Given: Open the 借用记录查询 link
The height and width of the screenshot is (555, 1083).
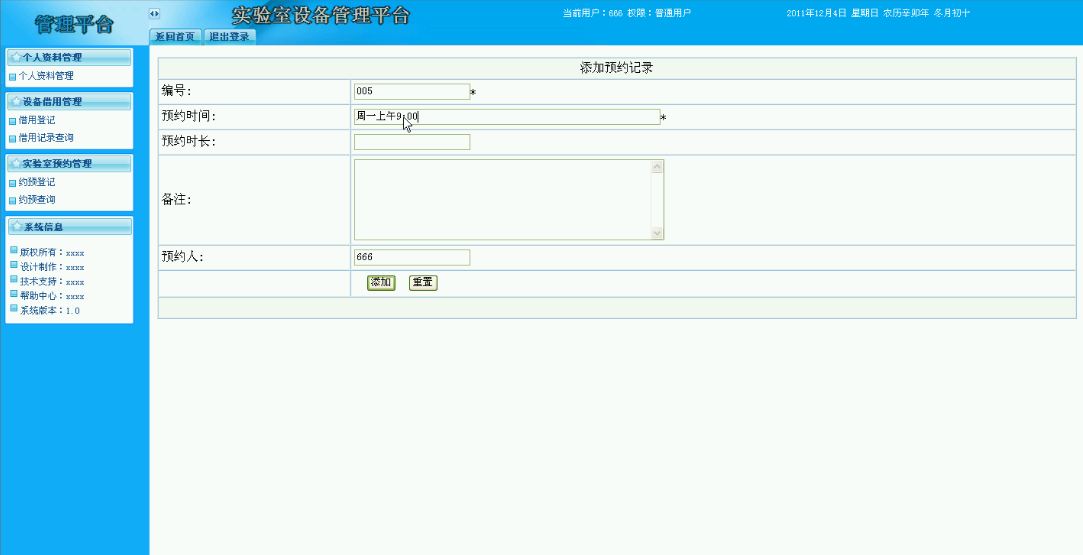Looking at the screenshot, I should [x=46, y=138].
